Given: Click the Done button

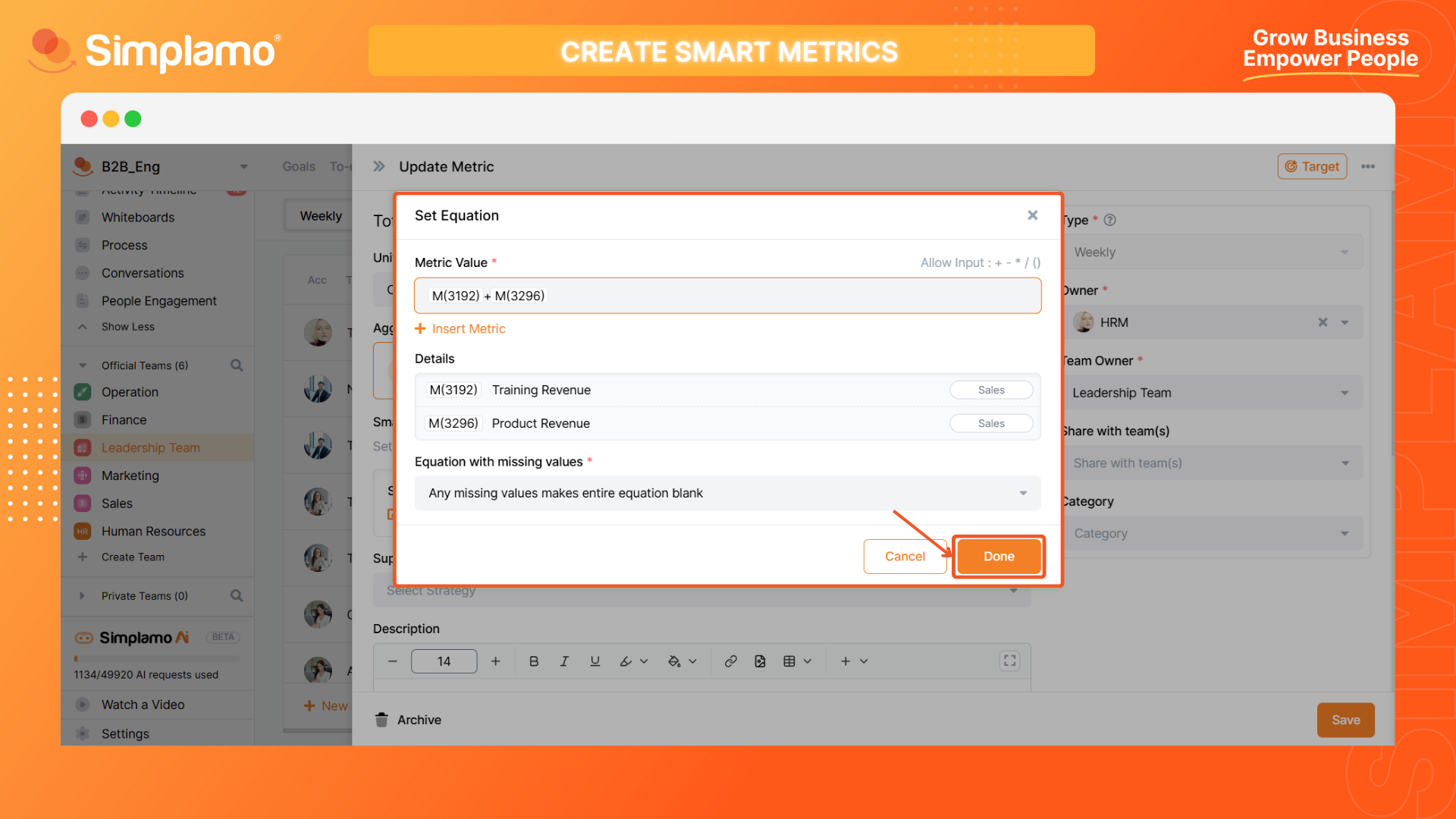Looking at the screenshot, I should tap(999, 556).
